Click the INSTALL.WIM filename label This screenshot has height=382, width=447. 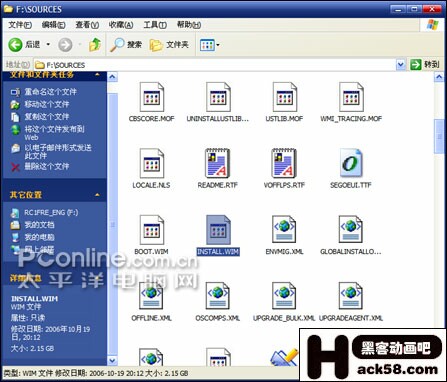point(218,252)
